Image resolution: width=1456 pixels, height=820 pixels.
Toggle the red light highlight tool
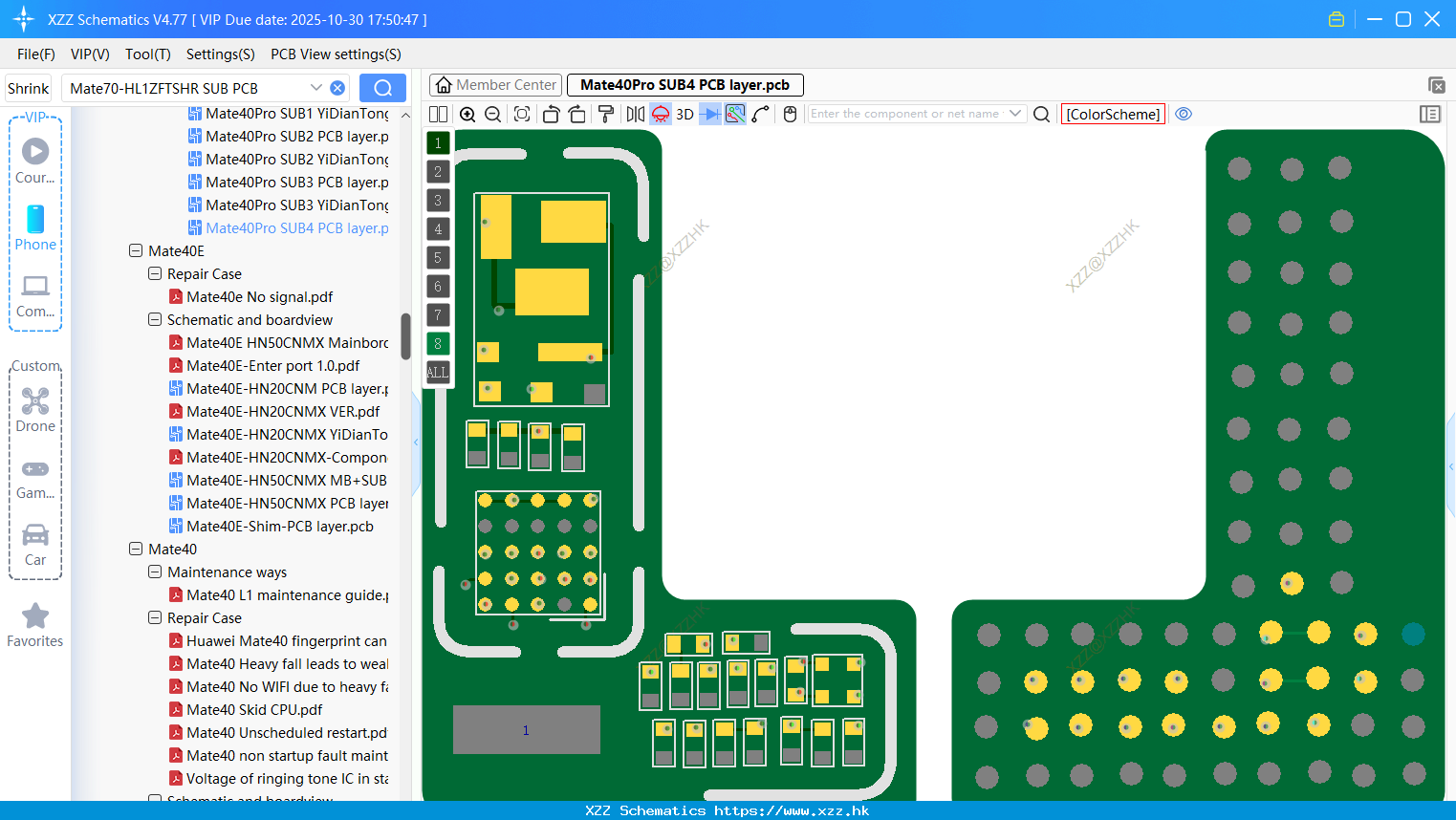pos(661,114)
